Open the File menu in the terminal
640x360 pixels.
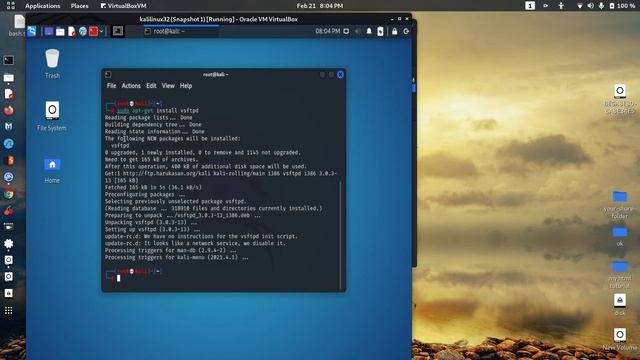111,86
